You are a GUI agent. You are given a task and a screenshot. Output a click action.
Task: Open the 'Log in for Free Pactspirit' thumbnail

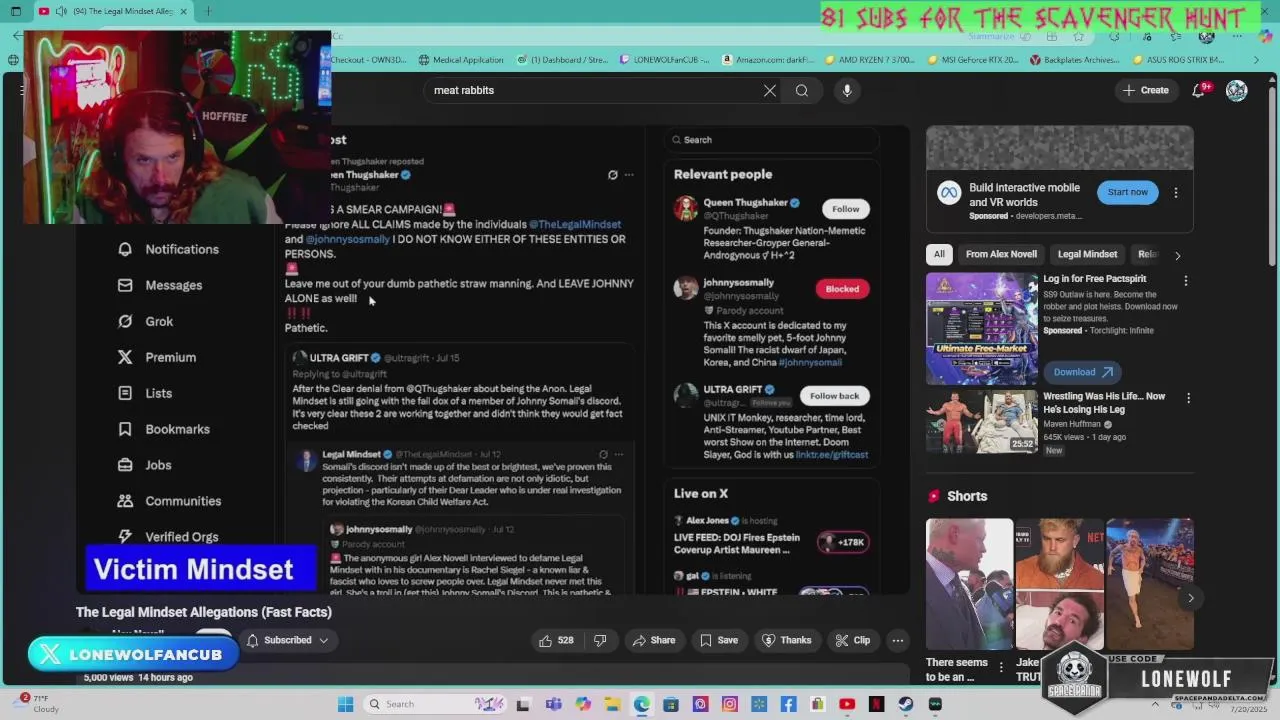(x=981, y=328)
